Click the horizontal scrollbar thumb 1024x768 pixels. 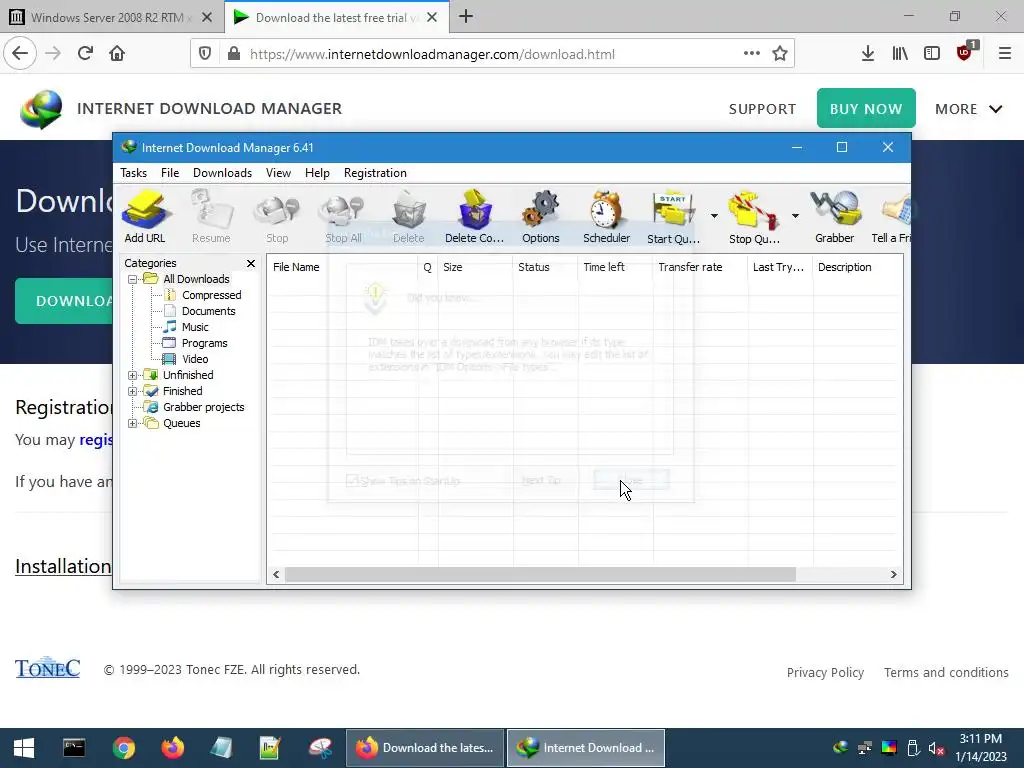click(x=540, y=575)
